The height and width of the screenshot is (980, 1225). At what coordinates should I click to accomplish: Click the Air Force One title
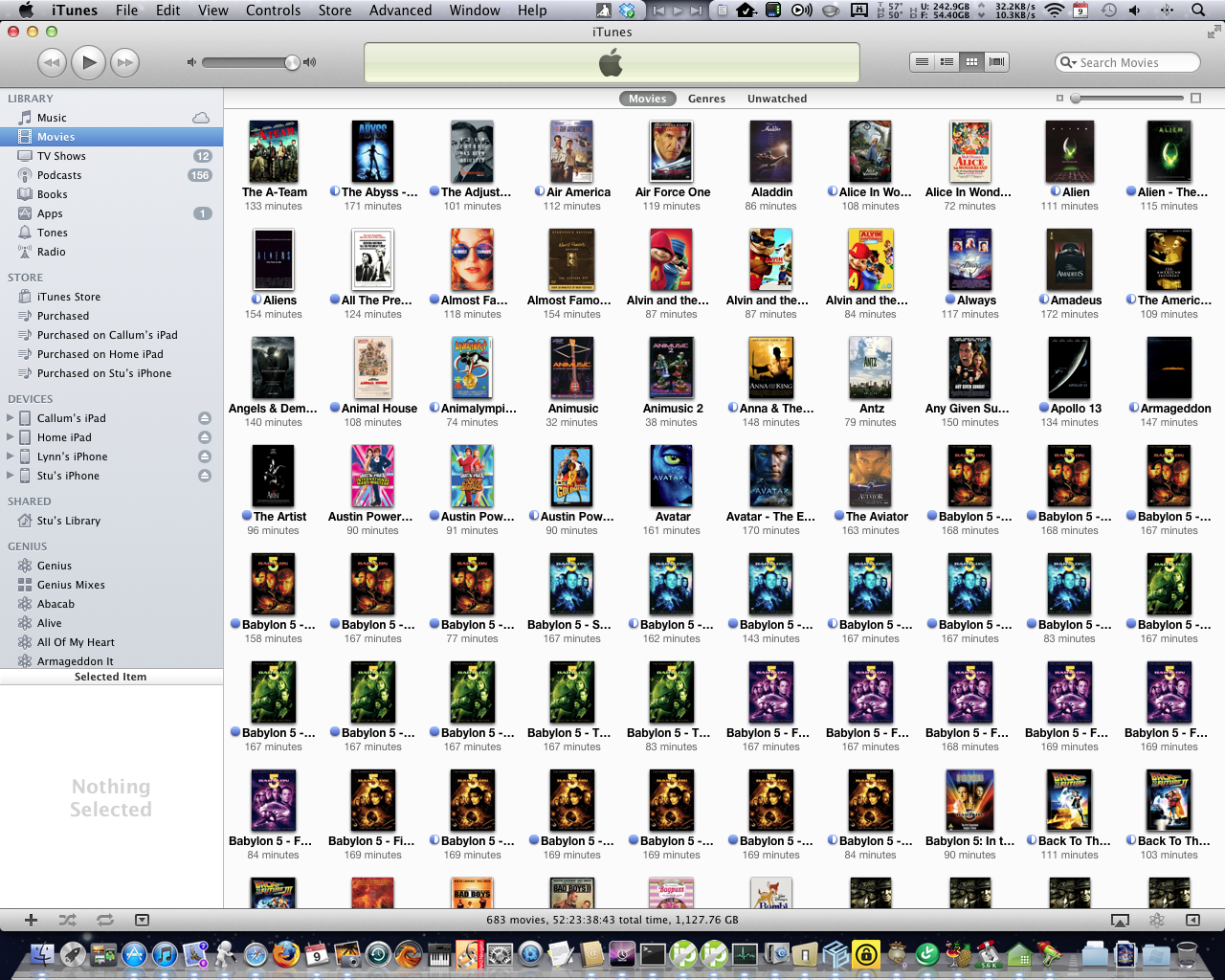673,192
